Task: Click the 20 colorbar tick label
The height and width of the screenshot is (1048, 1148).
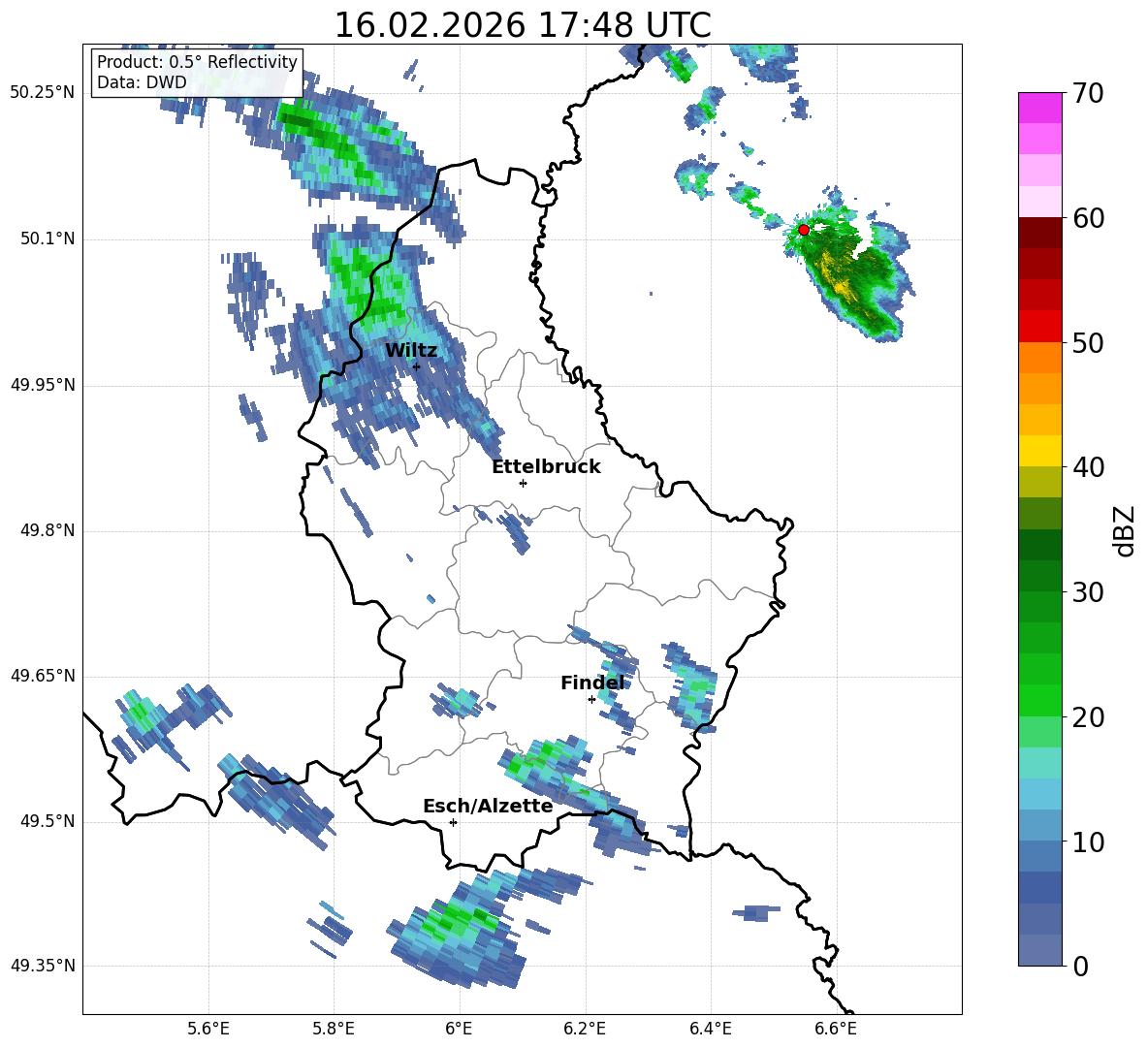Action: [1088, 717]
